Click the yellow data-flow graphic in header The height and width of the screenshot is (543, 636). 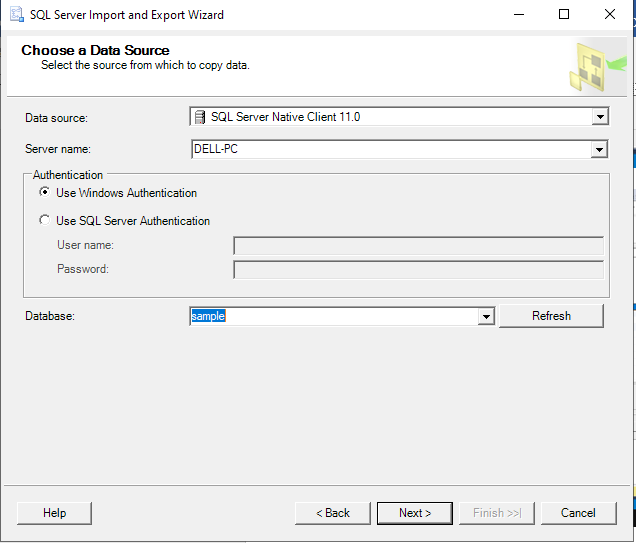pyautogui.click(x=597, y=67)
